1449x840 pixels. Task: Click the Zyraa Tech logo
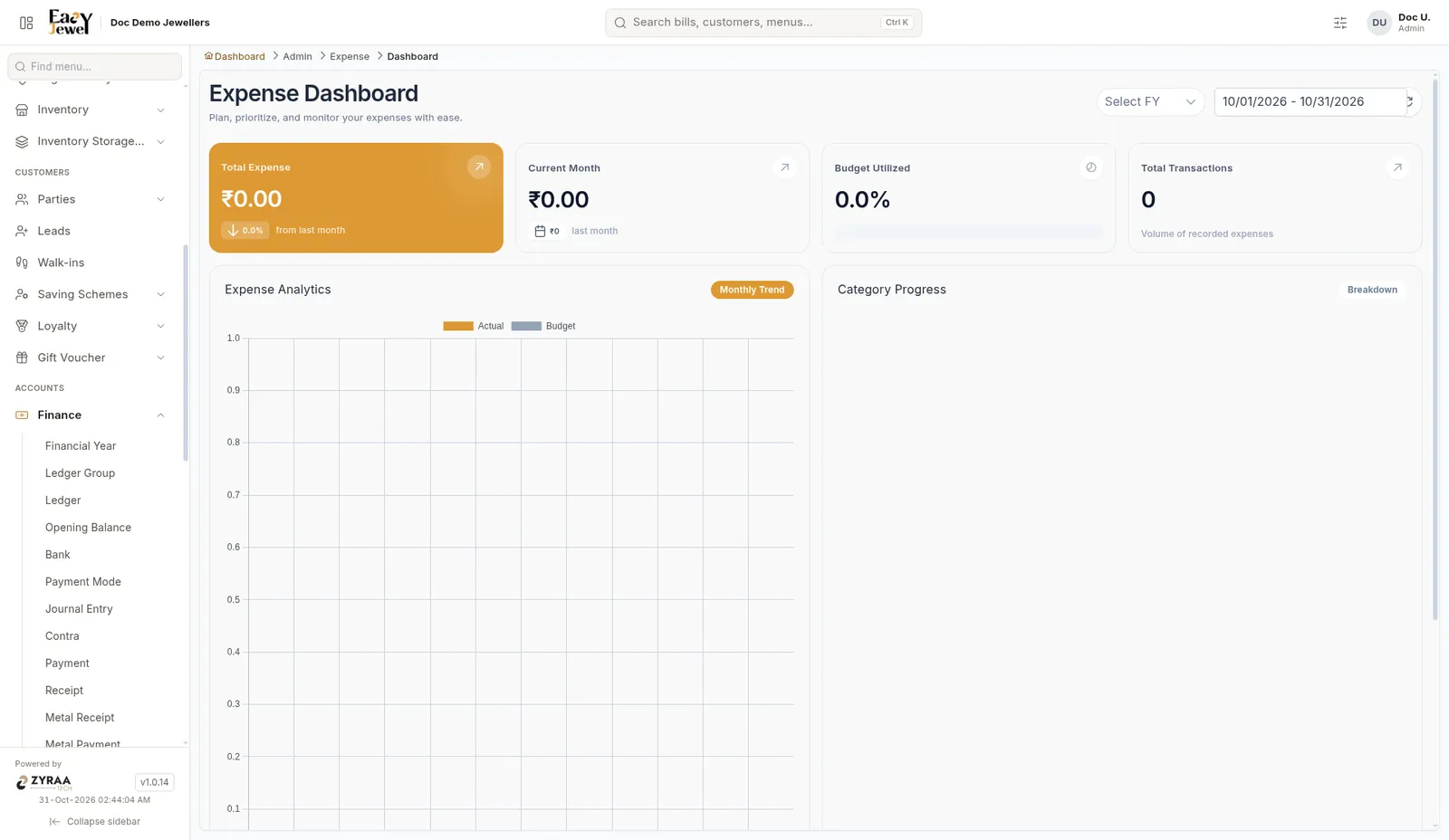pyautogui.click(x=43, y=782)
